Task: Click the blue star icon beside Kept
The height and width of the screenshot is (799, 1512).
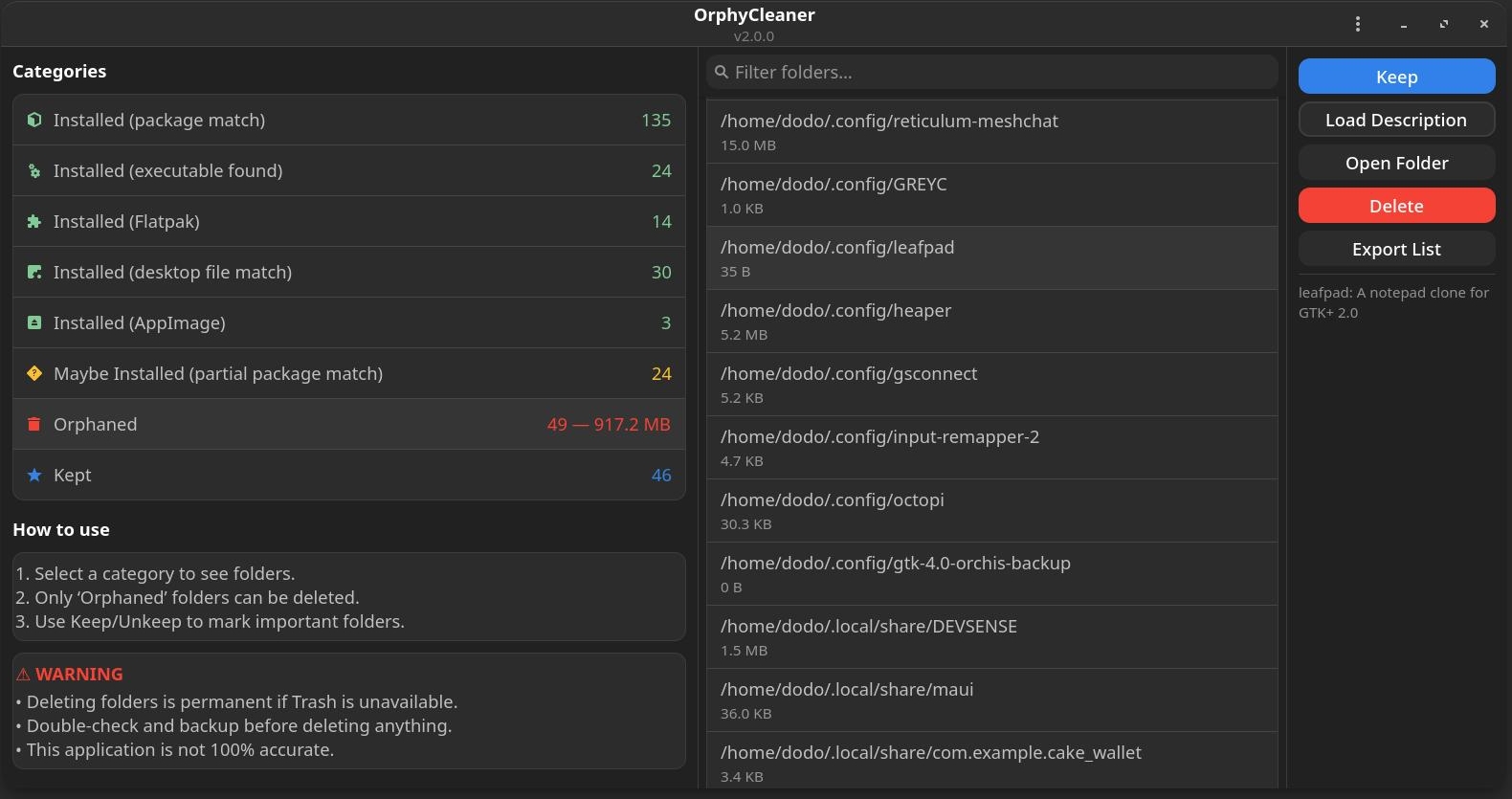Action: pos(34,475)
